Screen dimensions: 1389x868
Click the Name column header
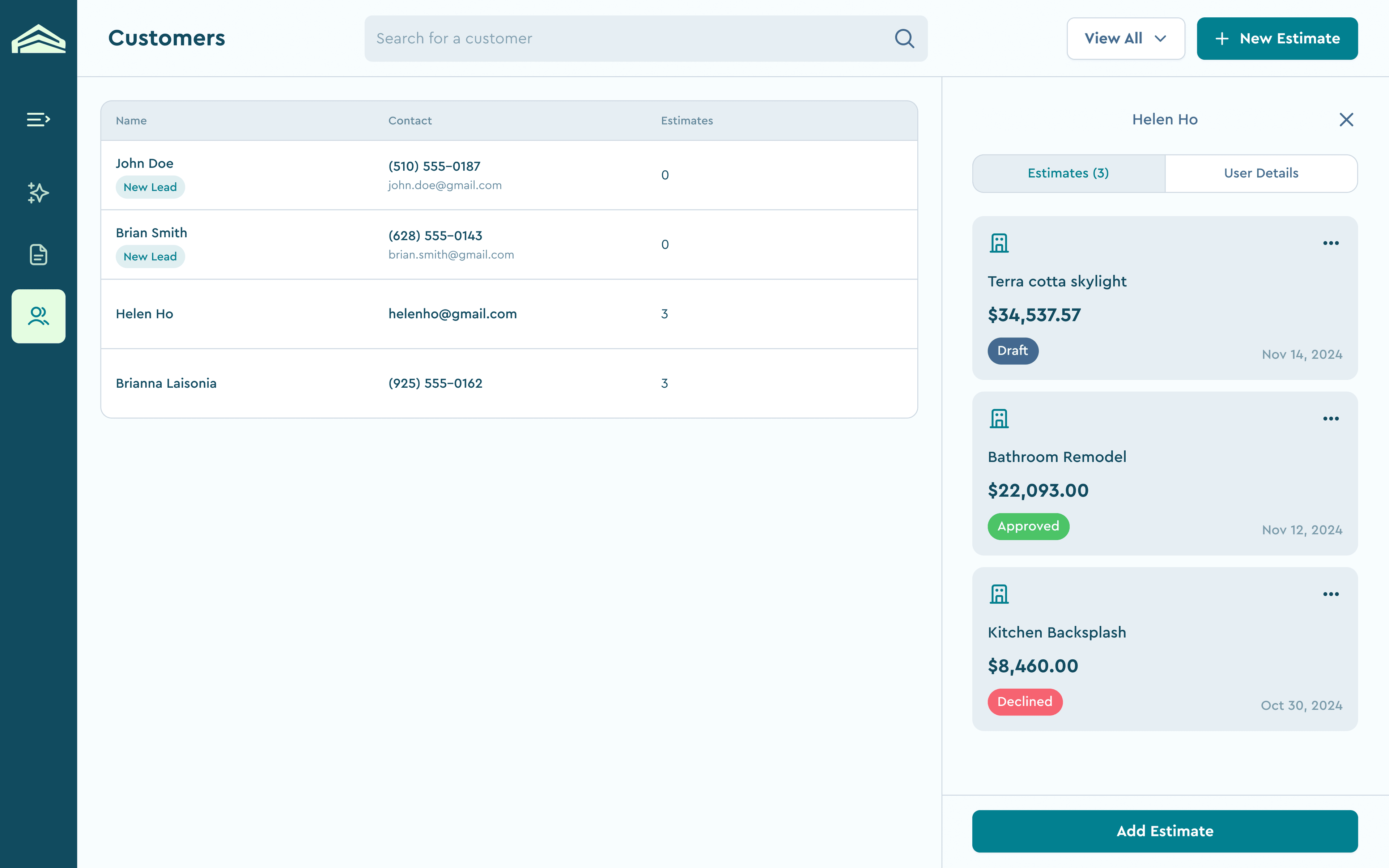coord(131,120)
